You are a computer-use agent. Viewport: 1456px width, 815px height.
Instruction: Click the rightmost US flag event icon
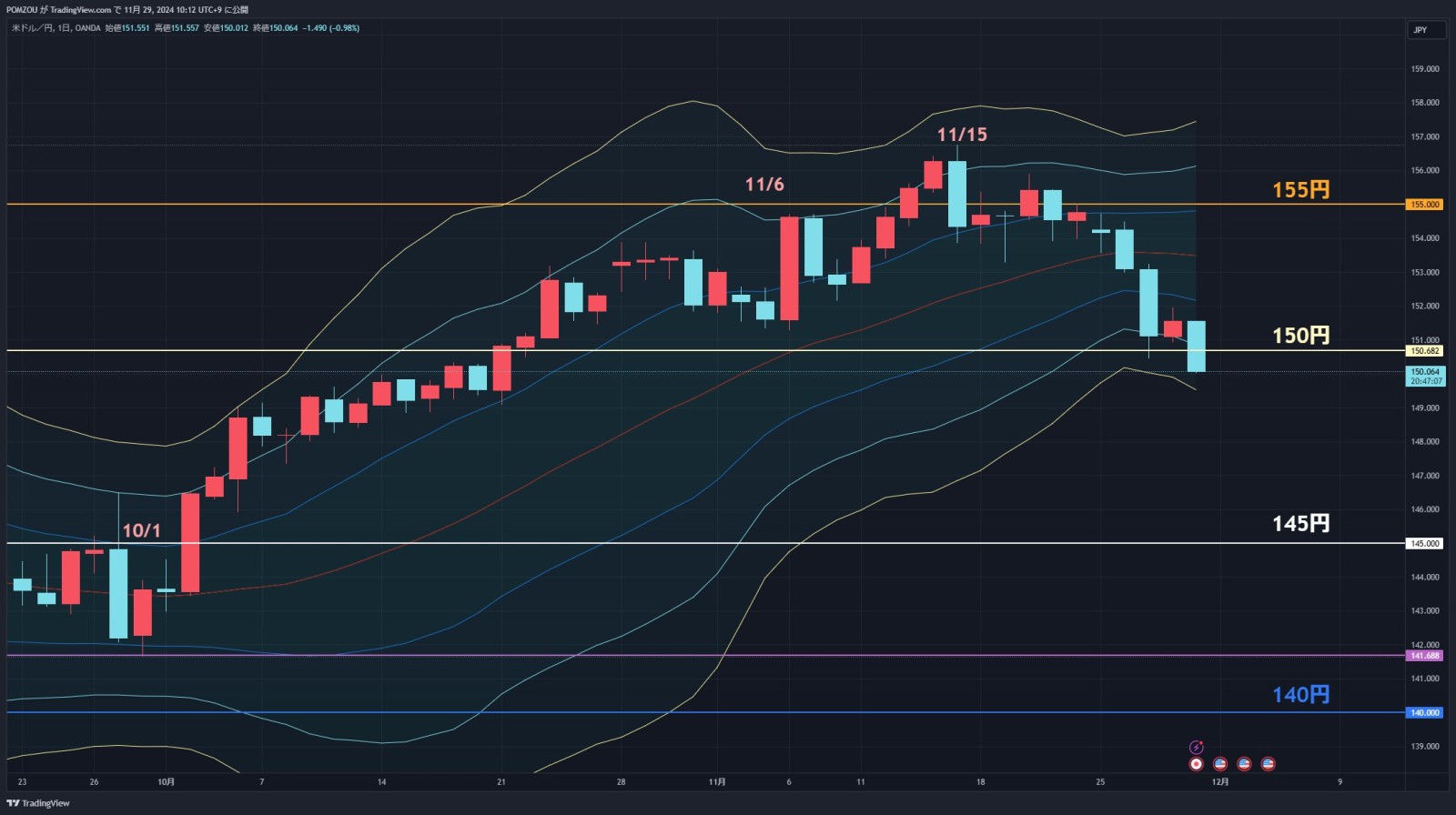(1268, 764)
